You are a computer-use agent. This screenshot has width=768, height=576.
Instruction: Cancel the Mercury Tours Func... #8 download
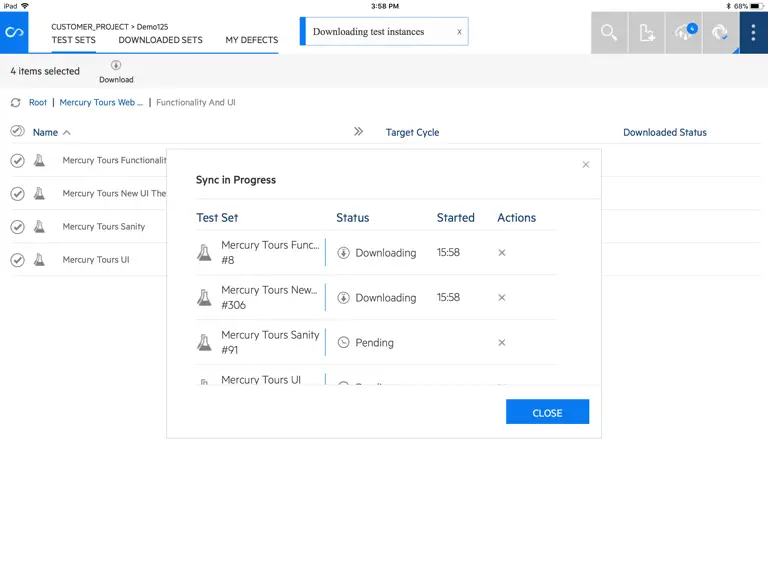pyautogui.click(x=502, y=253)
